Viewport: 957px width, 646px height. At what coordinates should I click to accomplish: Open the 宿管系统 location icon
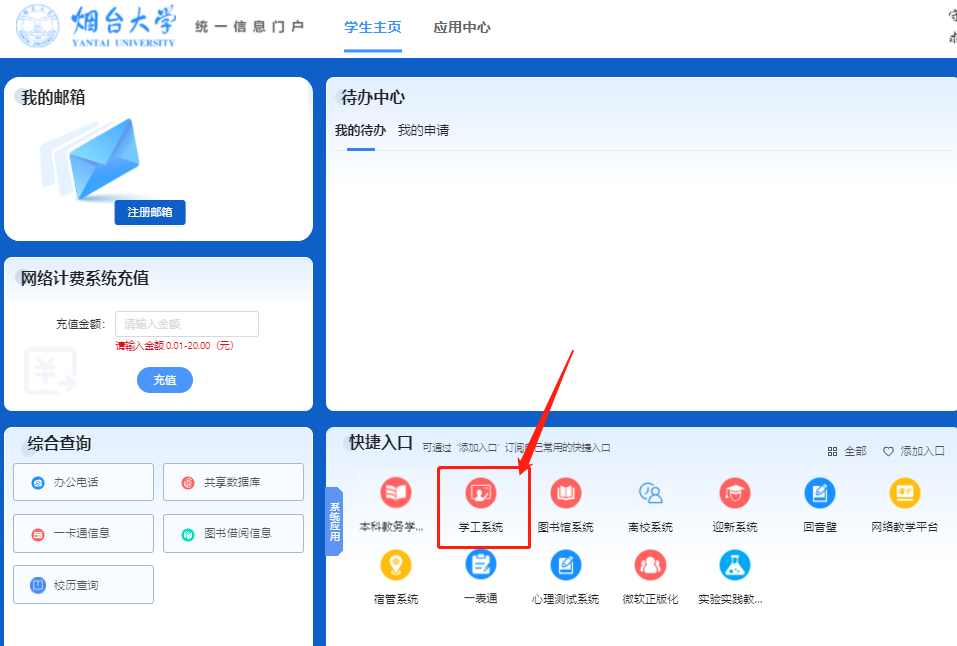pos(395,566)
